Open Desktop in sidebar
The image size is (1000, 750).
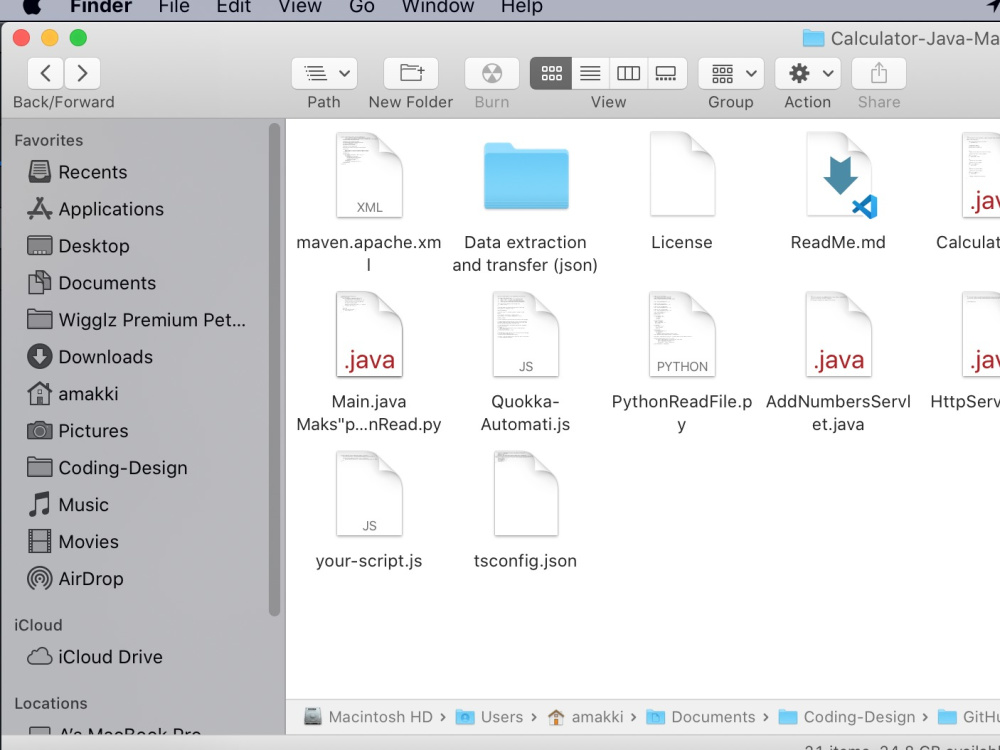coord(78,246)
